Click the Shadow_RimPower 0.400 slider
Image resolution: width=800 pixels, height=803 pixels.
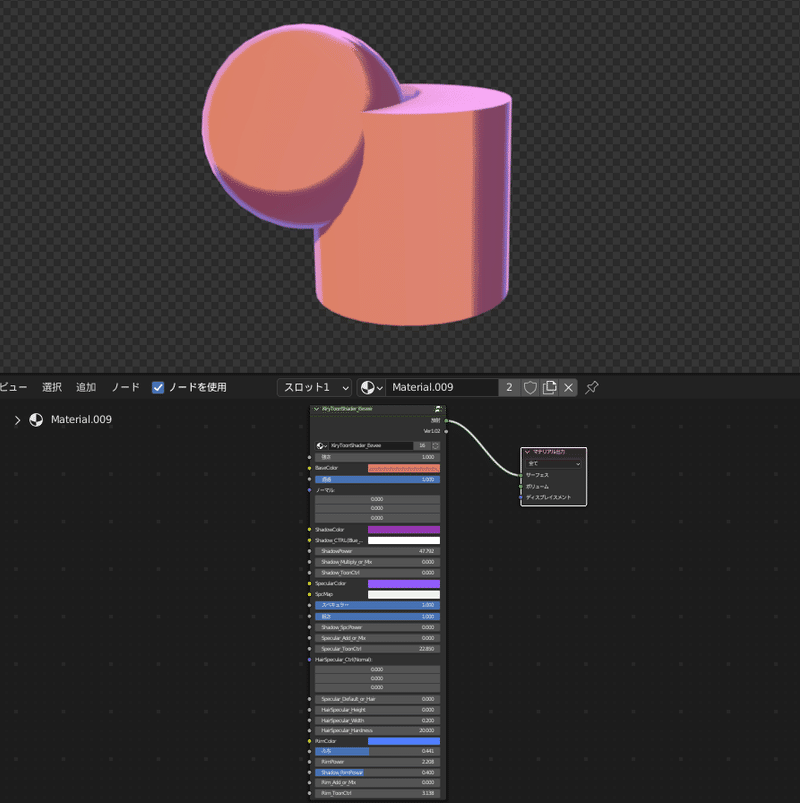point(377,772)
